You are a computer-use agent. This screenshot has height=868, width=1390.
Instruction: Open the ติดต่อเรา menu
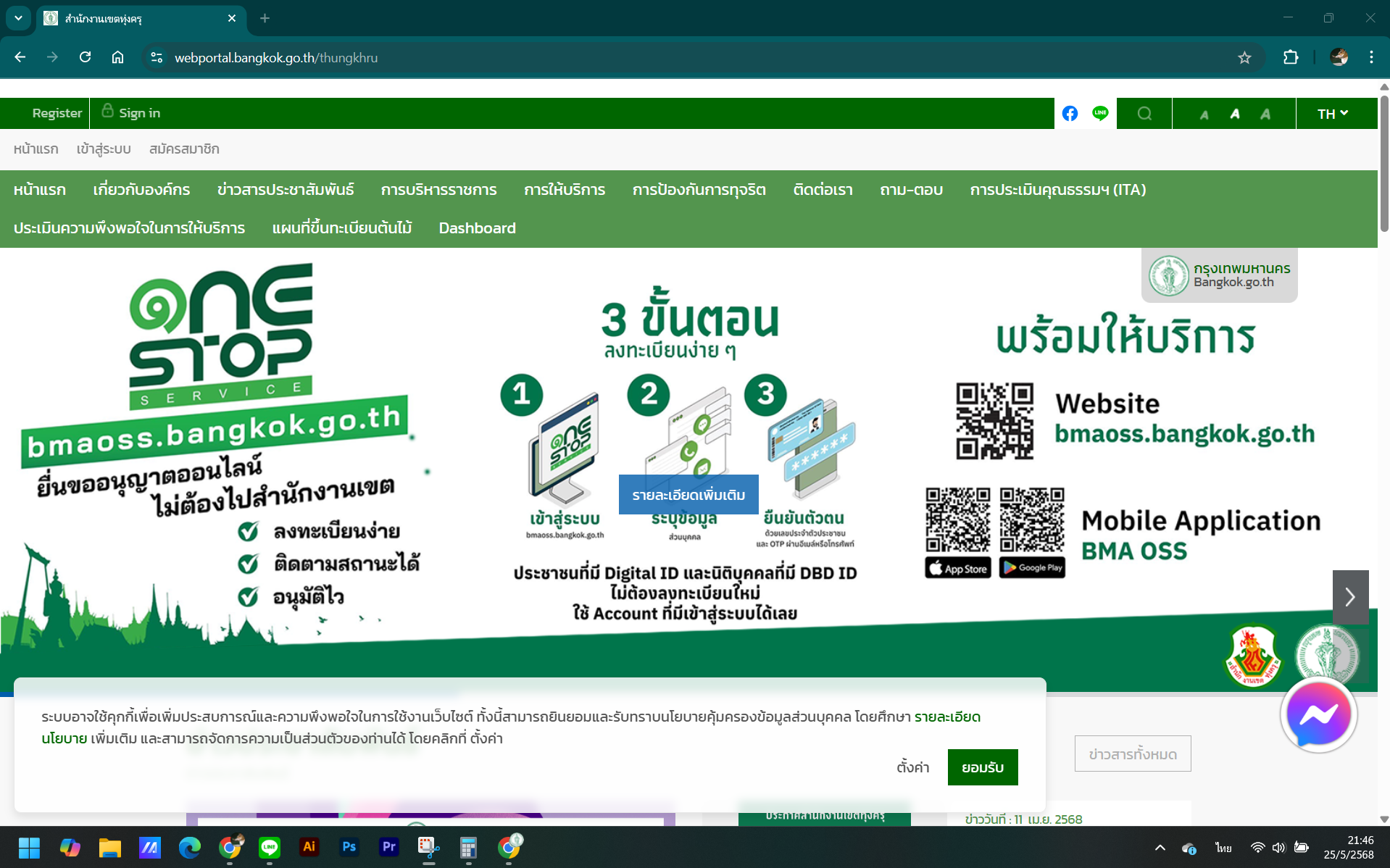click(x=823, y=190)
